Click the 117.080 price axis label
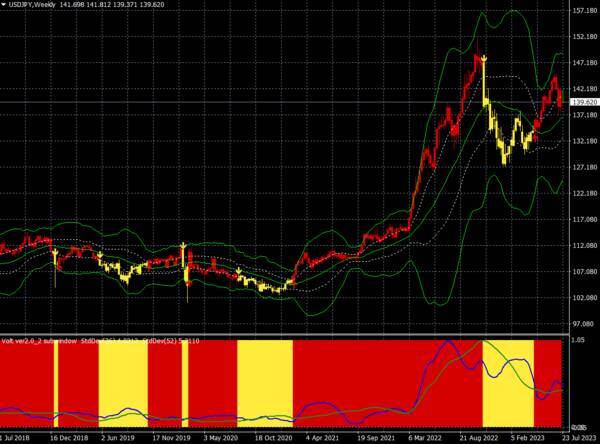The image size is (600, 444). [585, 219]
